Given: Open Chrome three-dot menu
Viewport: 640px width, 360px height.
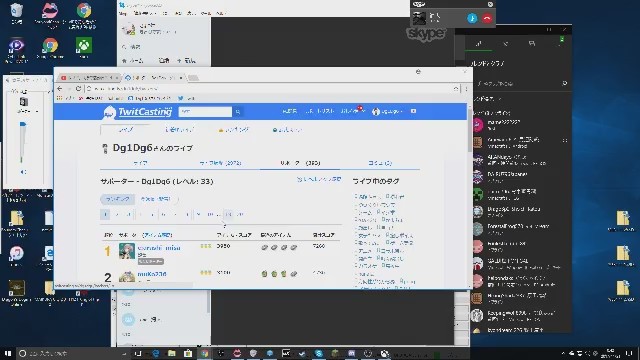Looking at the screenshot, I should coord(466,89).
